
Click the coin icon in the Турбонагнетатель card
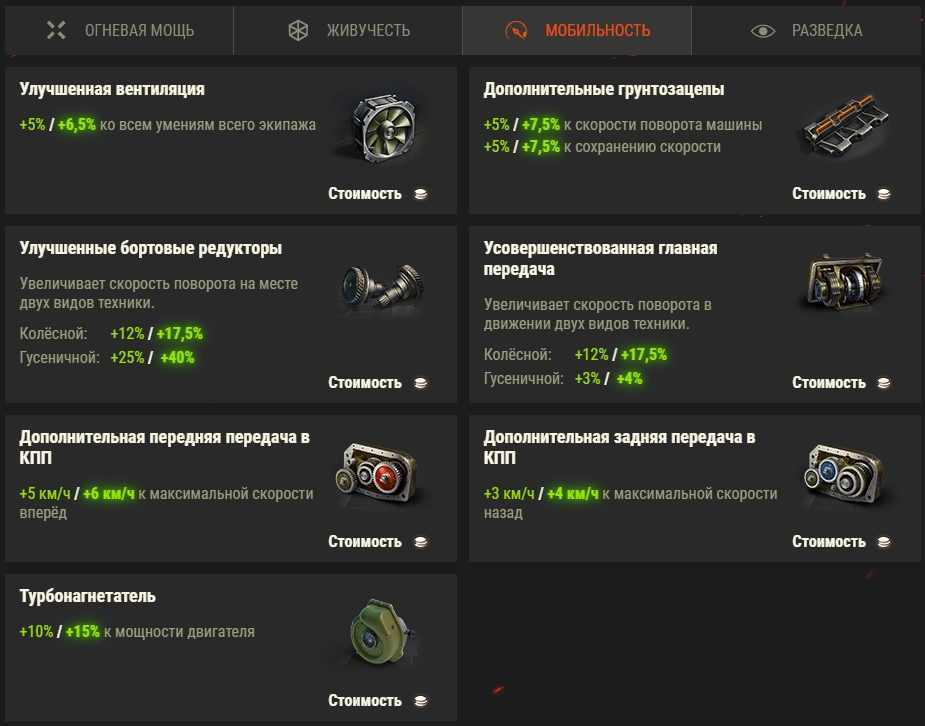421,701
